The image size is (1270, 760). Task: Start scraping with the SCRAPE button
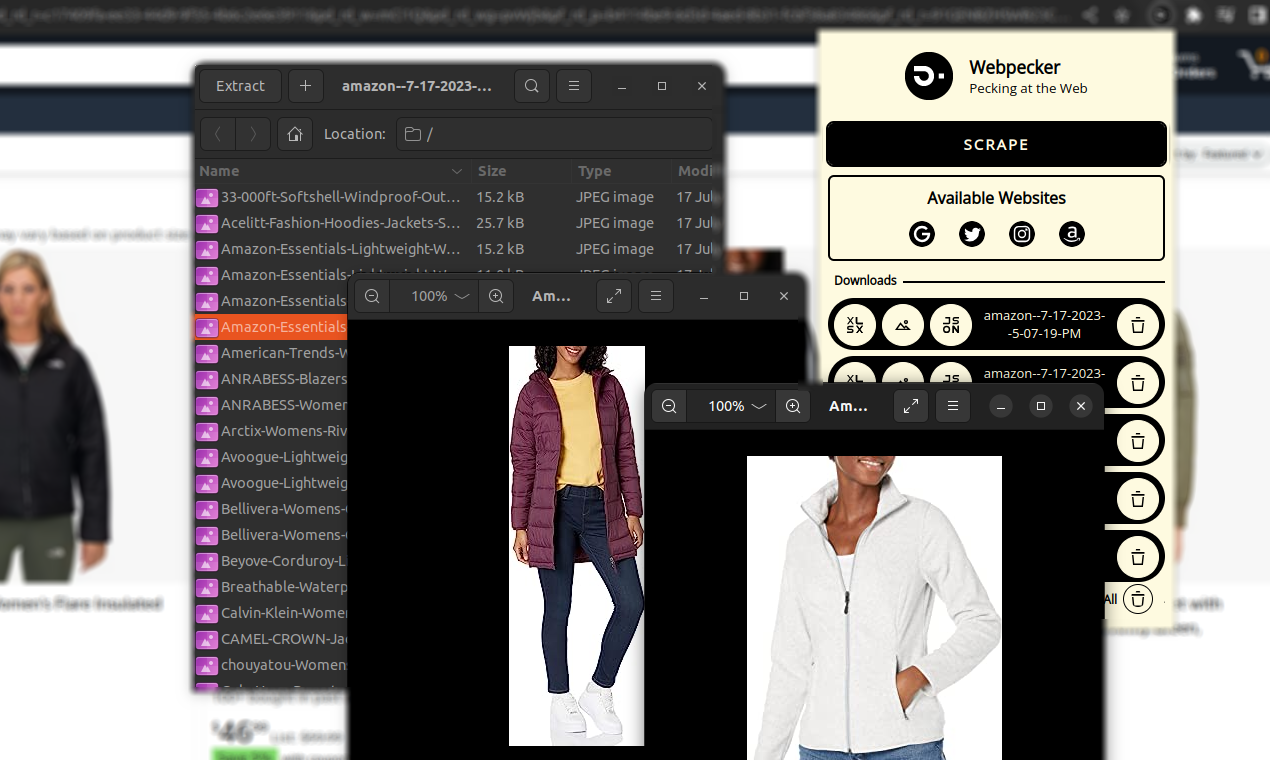click(996, 144)
